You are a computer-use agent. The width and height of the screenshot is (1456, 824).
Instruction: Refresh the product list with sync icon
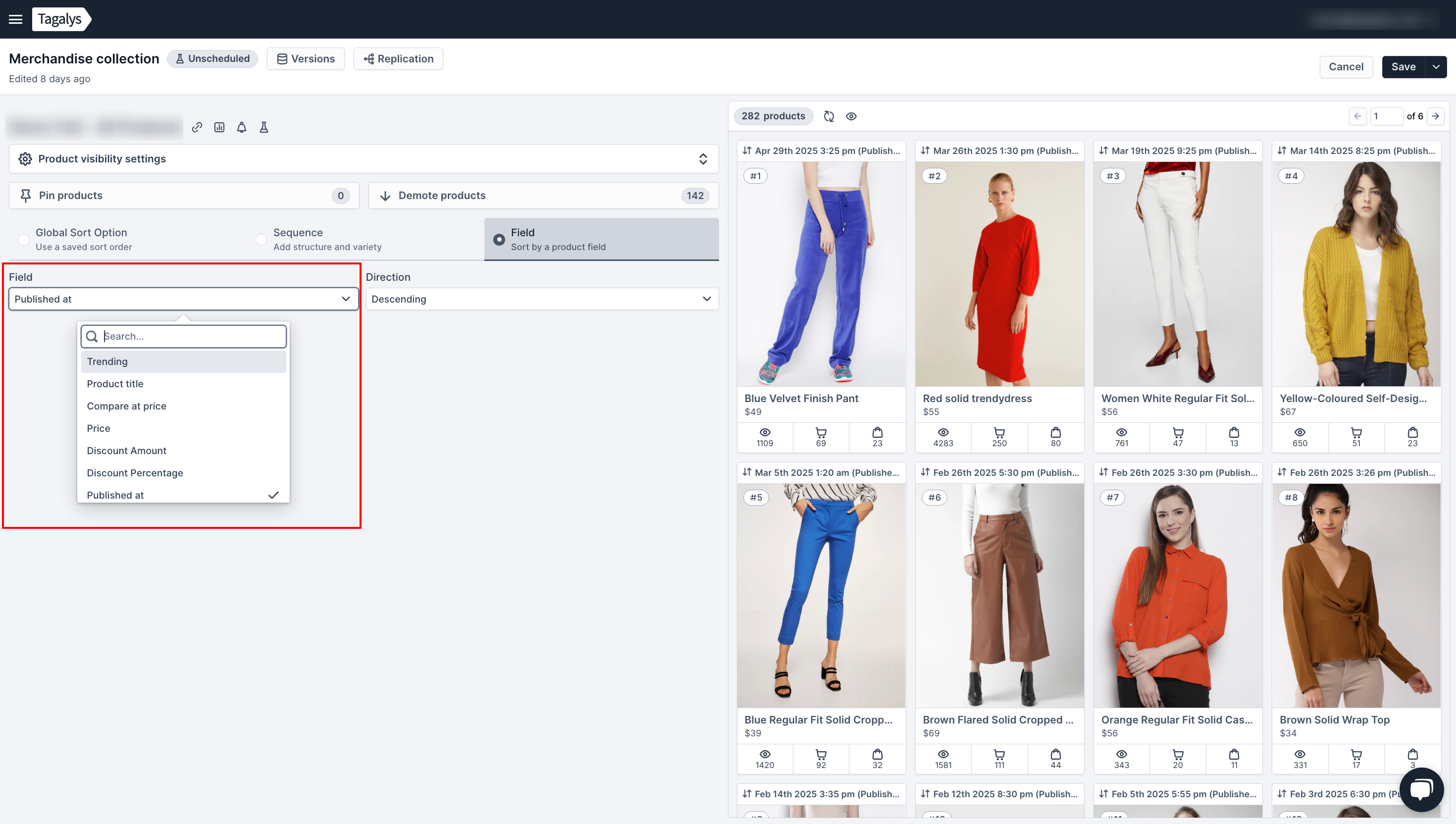[829, 116]
